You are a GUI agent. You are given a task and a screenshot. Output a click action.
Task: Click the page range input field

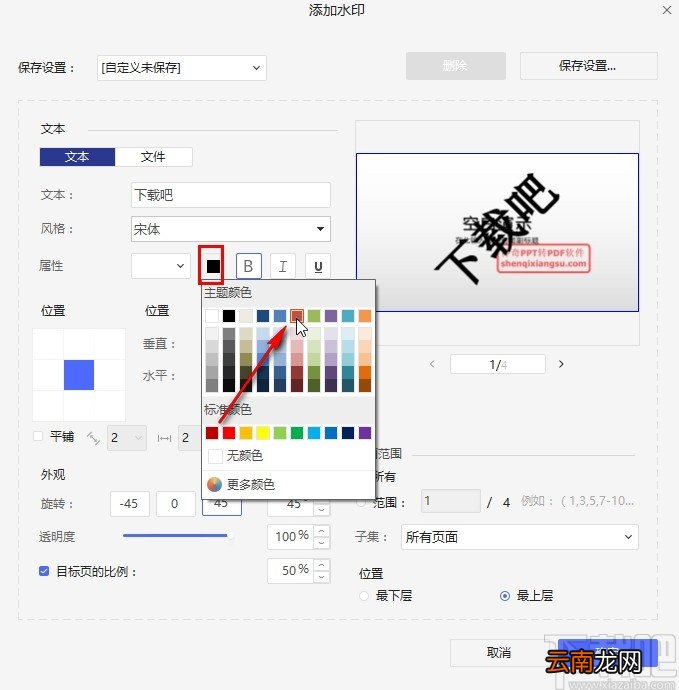pyautogui.click(x=451, y=501)
